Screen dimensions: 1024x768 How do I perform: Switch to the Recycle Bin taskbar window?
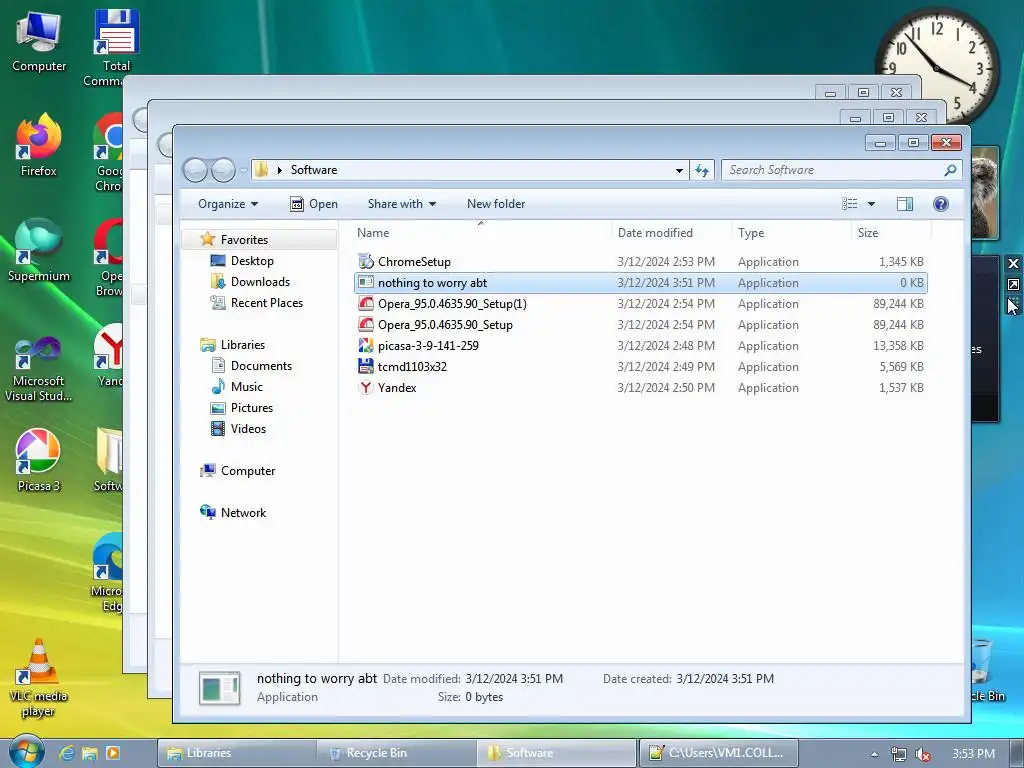[x=396, y=753]
